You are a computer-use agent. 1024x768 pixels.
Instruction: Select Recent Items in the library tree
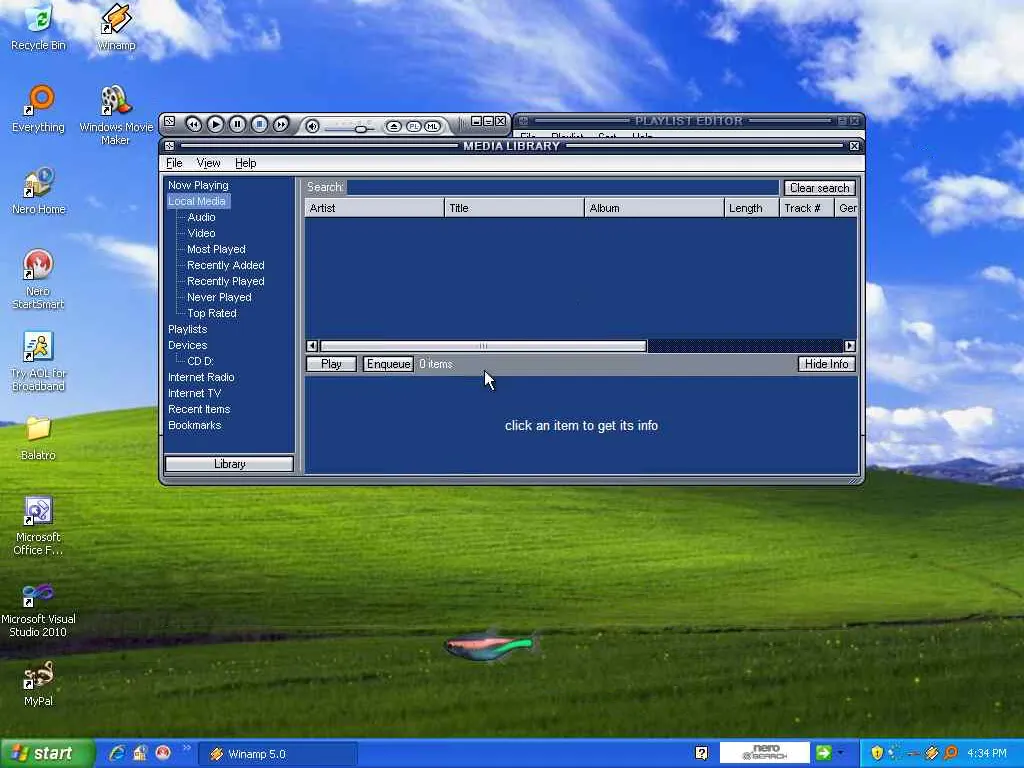[199, 409]
